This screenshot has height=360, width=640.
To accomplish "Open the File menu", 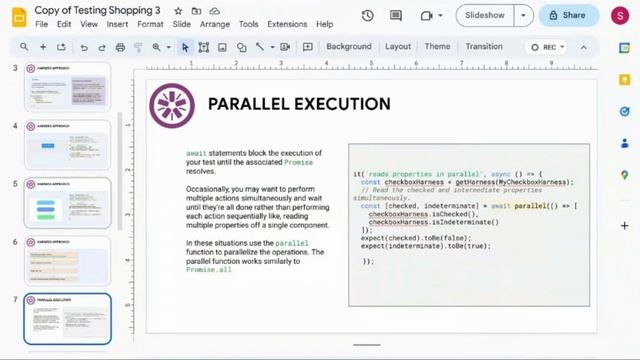I will [42, 24].
